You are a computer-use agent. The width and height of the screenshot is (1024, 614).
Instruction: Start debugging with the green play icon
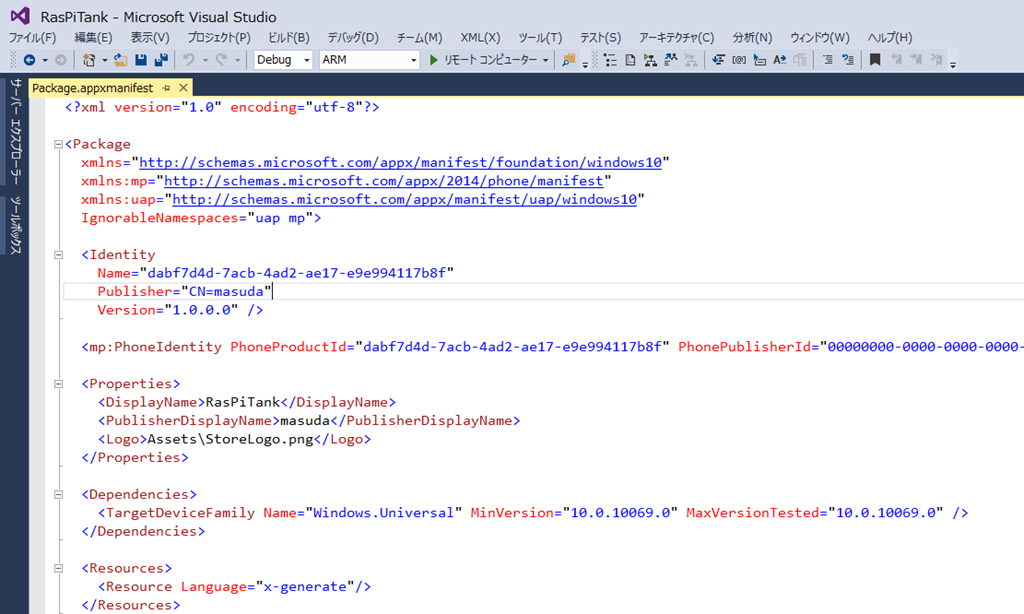pyautogui.click(x=434, y=60)
